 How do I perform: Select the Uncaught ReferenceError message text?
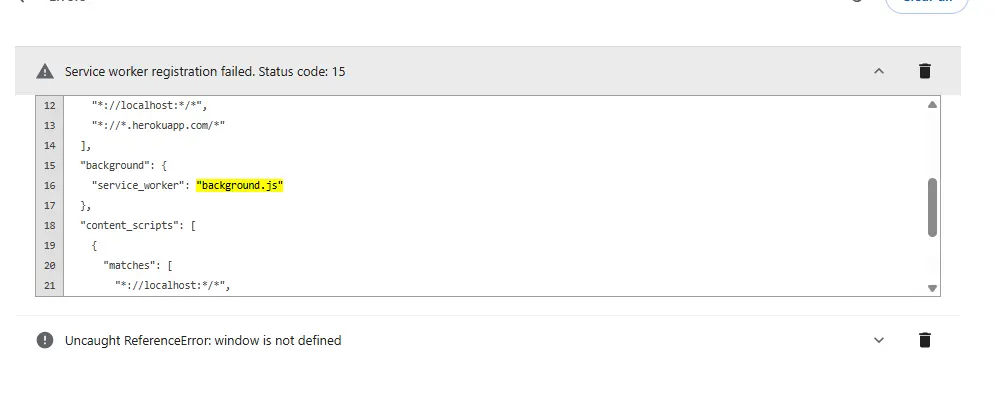(203, 341)
